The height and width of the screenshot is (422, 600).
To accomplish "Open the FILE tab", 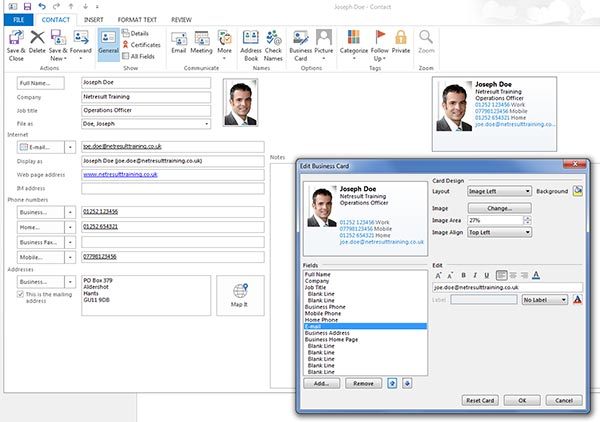I will click(x=18, y=20).
